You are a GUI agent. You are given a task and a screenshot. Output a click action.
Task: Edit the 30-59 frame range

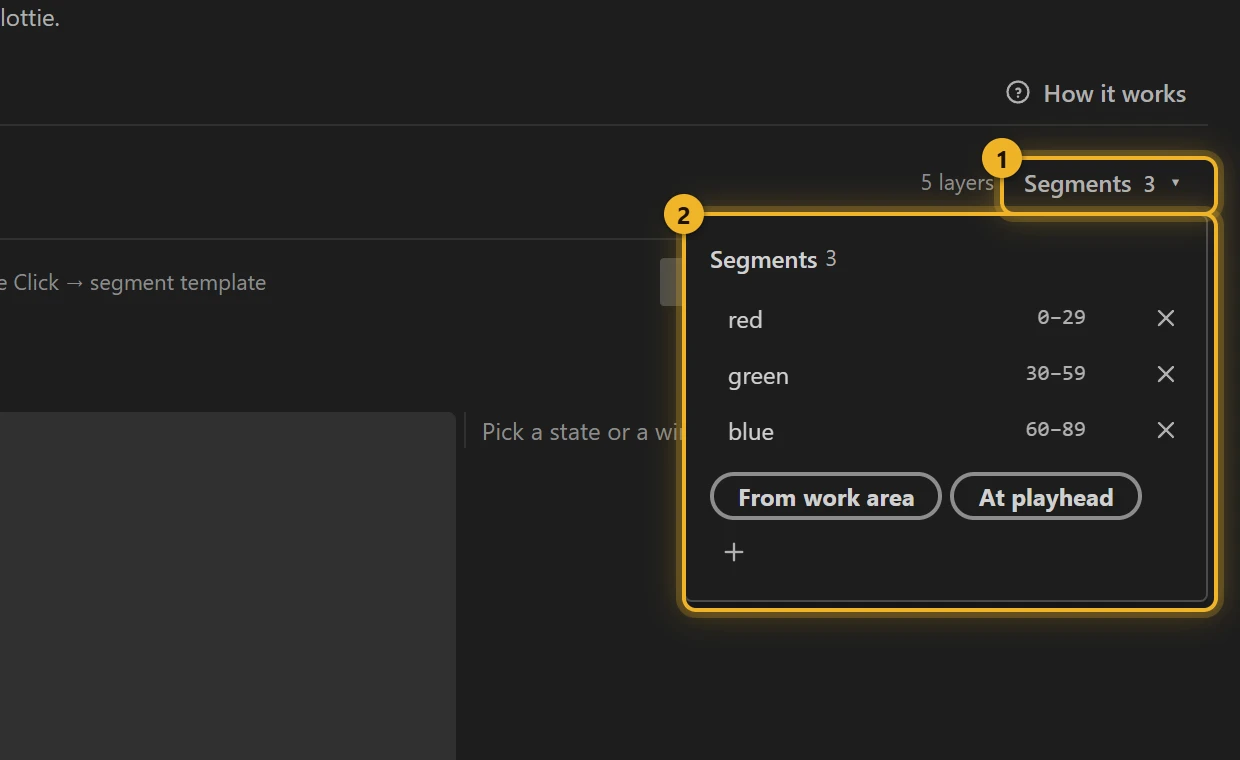[1055, 373]
